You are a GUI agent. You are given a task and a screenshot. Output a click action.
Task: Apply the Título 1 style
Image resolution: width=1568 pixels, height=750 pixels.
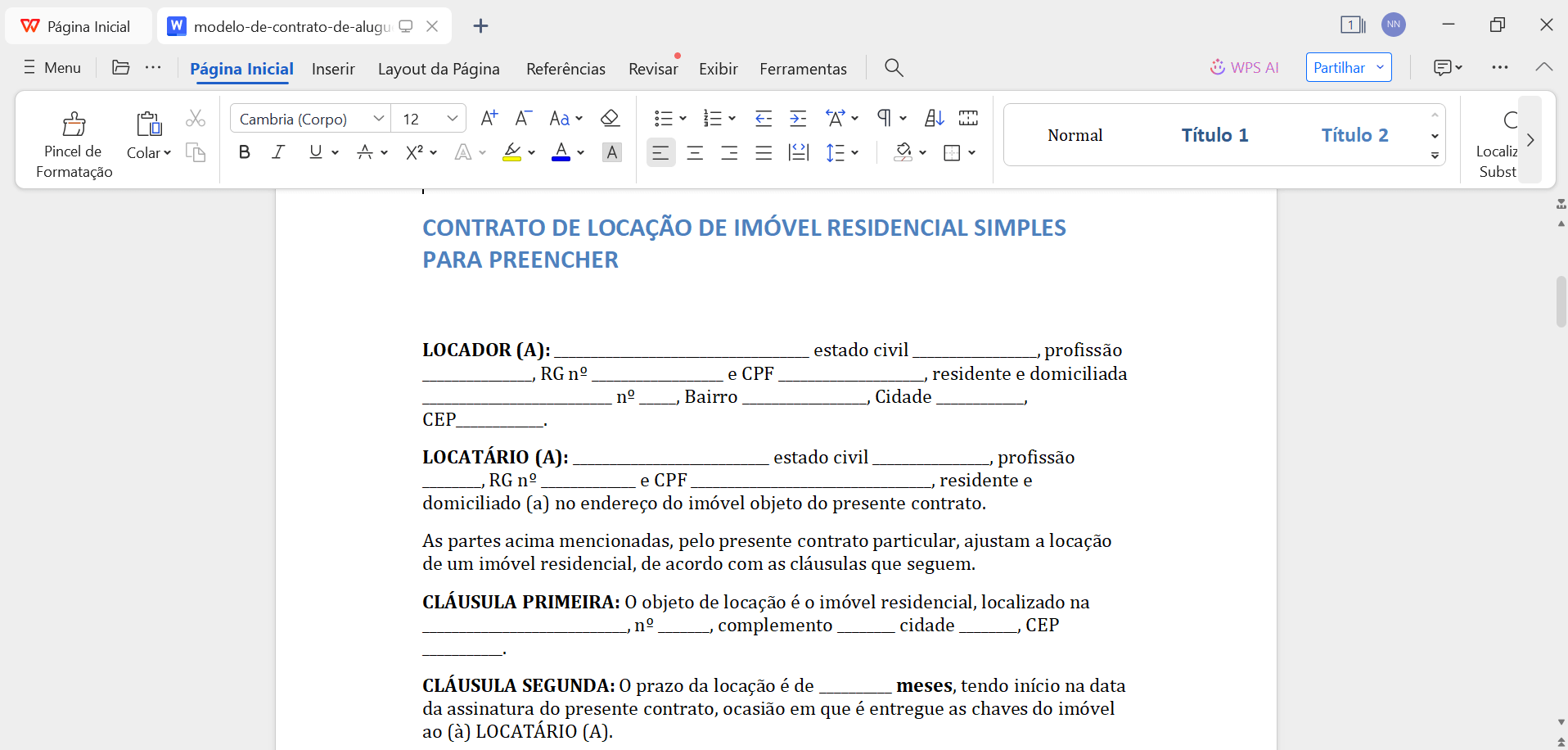[x=1214, y=134]
